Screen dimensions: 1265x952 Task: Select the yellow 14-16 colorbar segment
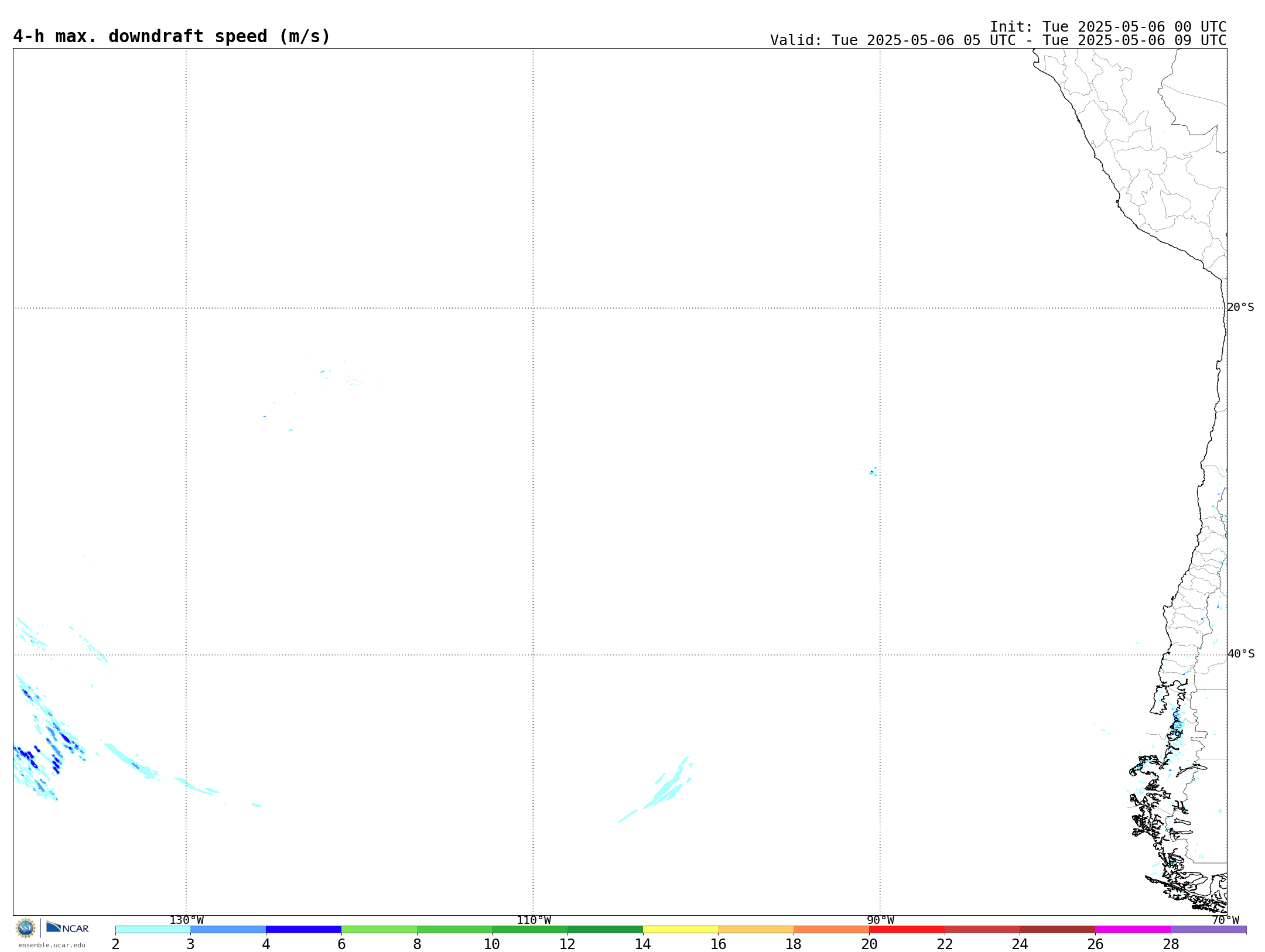point(681,930)
